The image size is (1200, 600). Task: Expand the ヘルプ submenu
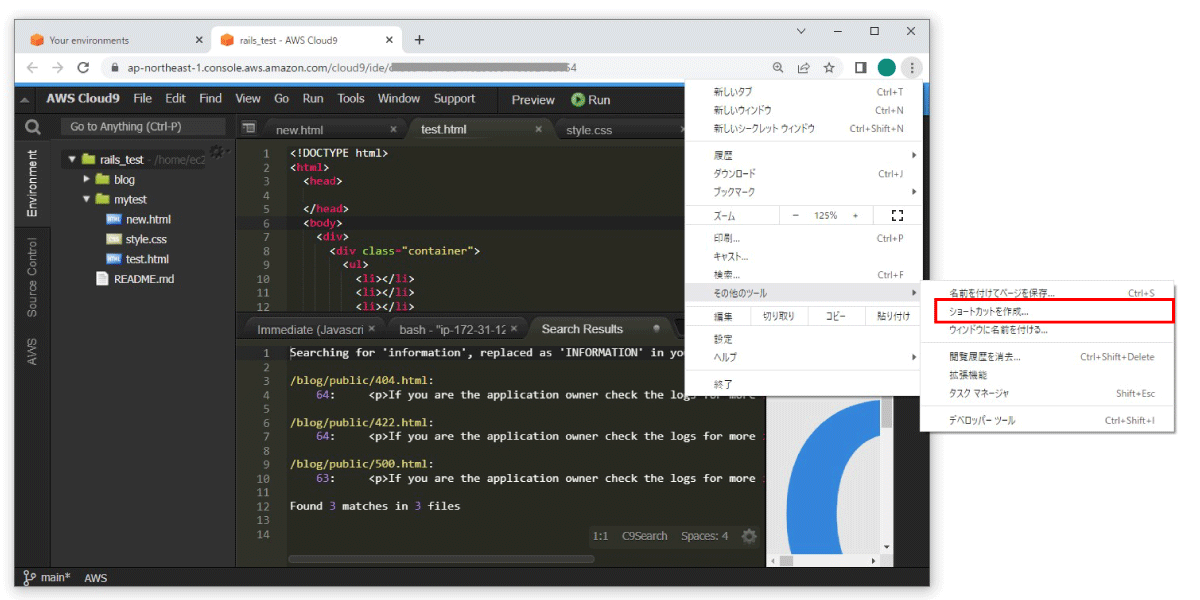pos(803,357)
